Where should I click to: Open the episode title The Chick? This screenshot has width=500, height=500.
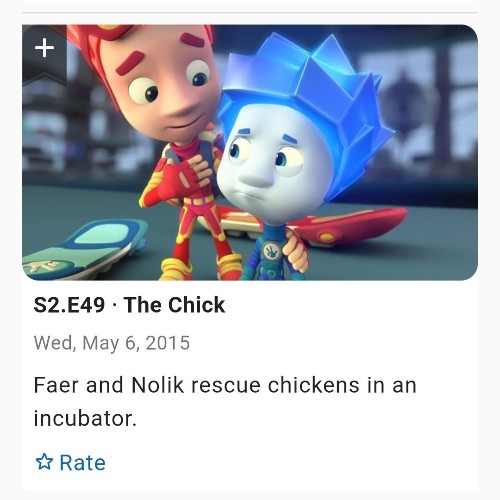coord(174,305)
